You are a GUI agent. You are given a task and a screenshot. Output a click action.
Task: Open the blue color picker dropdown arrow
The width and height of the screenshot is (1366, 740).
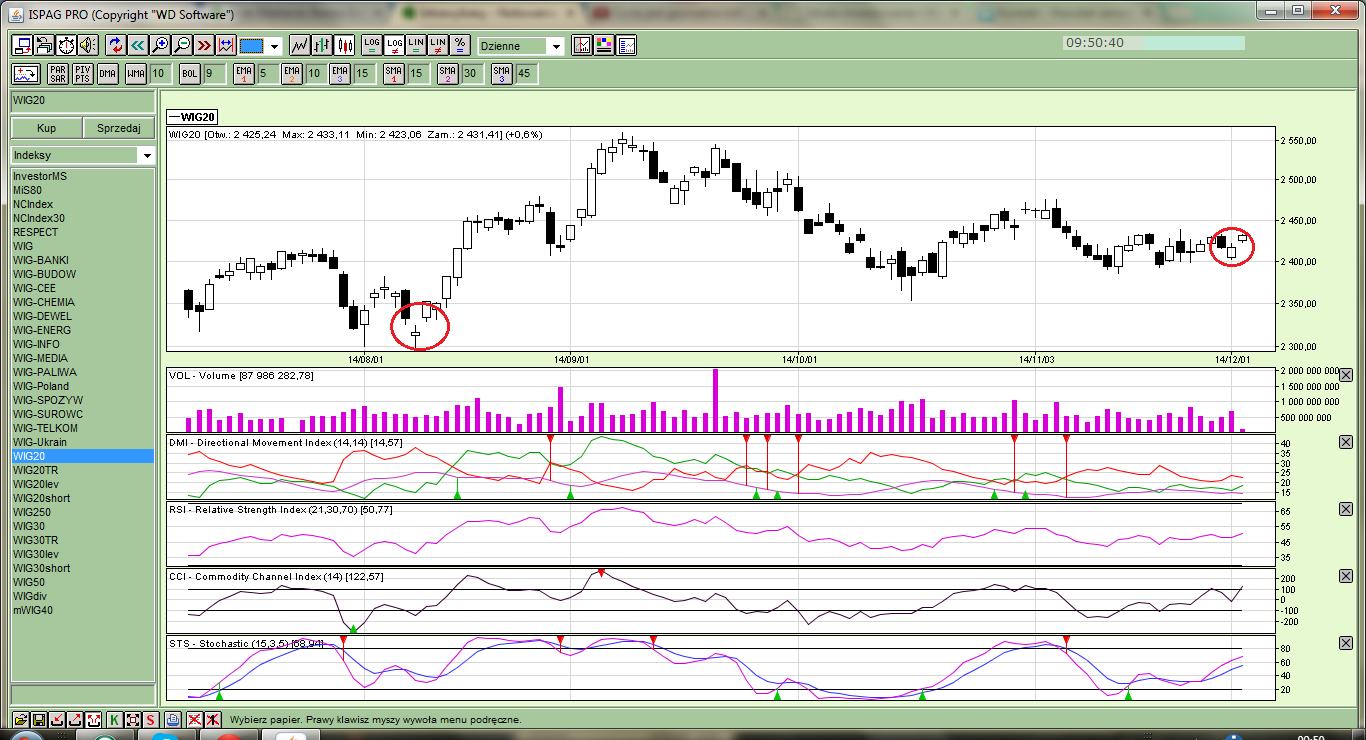click(x=274, y=46)
